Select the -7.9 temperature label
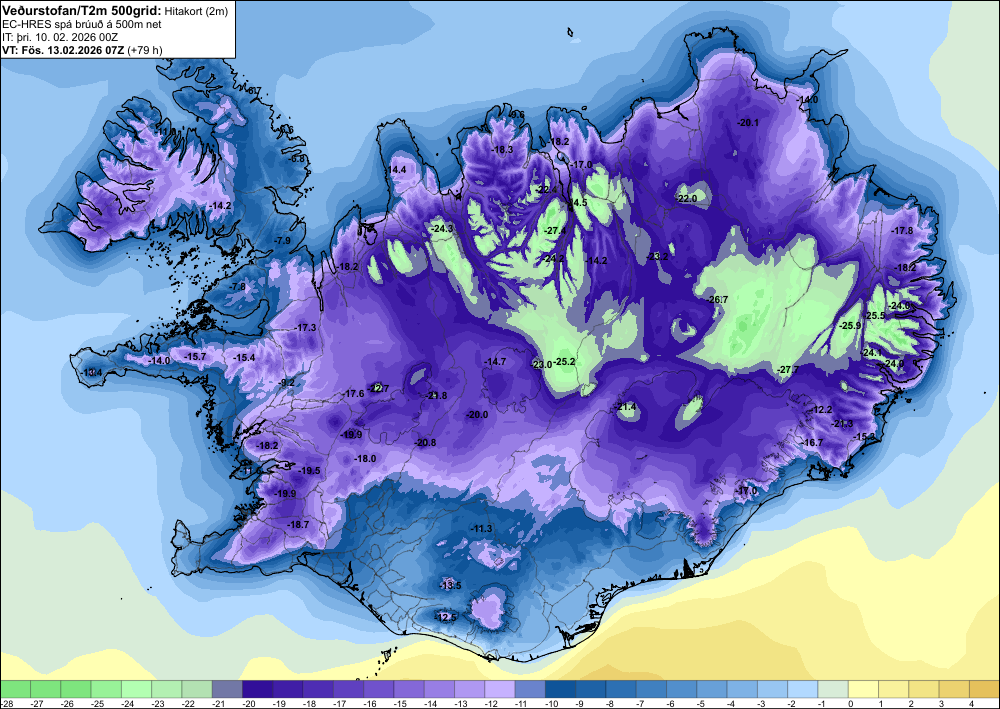The width and height of the screenshot is (1000, 709). click(282, 240)
